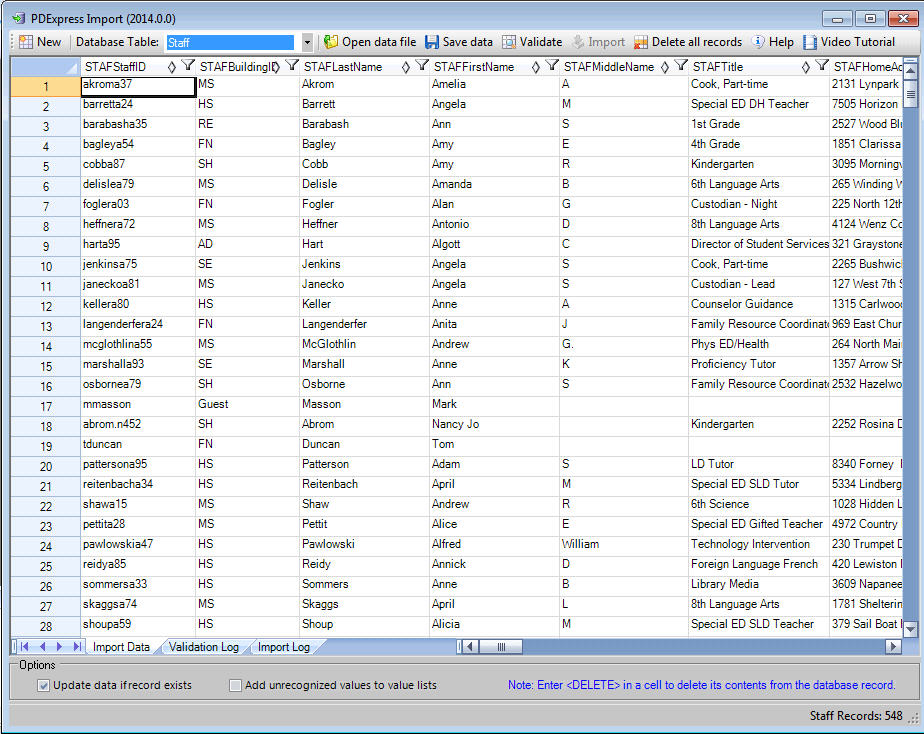This screenshot has width=924, height=734.
Task: Open the Database Table dropdown arrow
Action: pyautogui.click(x=307, y=42)
